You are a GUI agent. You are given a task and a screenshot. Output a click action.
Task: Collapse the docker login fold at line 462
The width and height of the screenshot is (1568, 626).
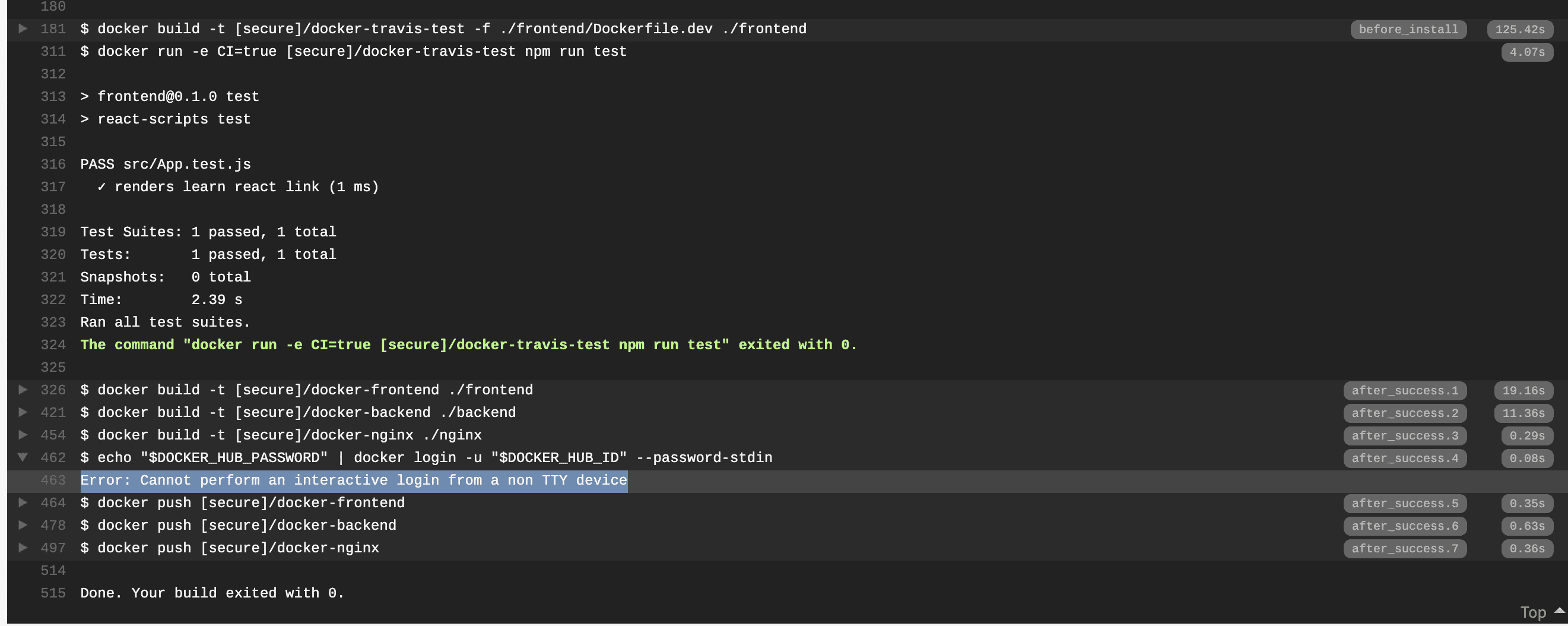(x=23, y=457)
